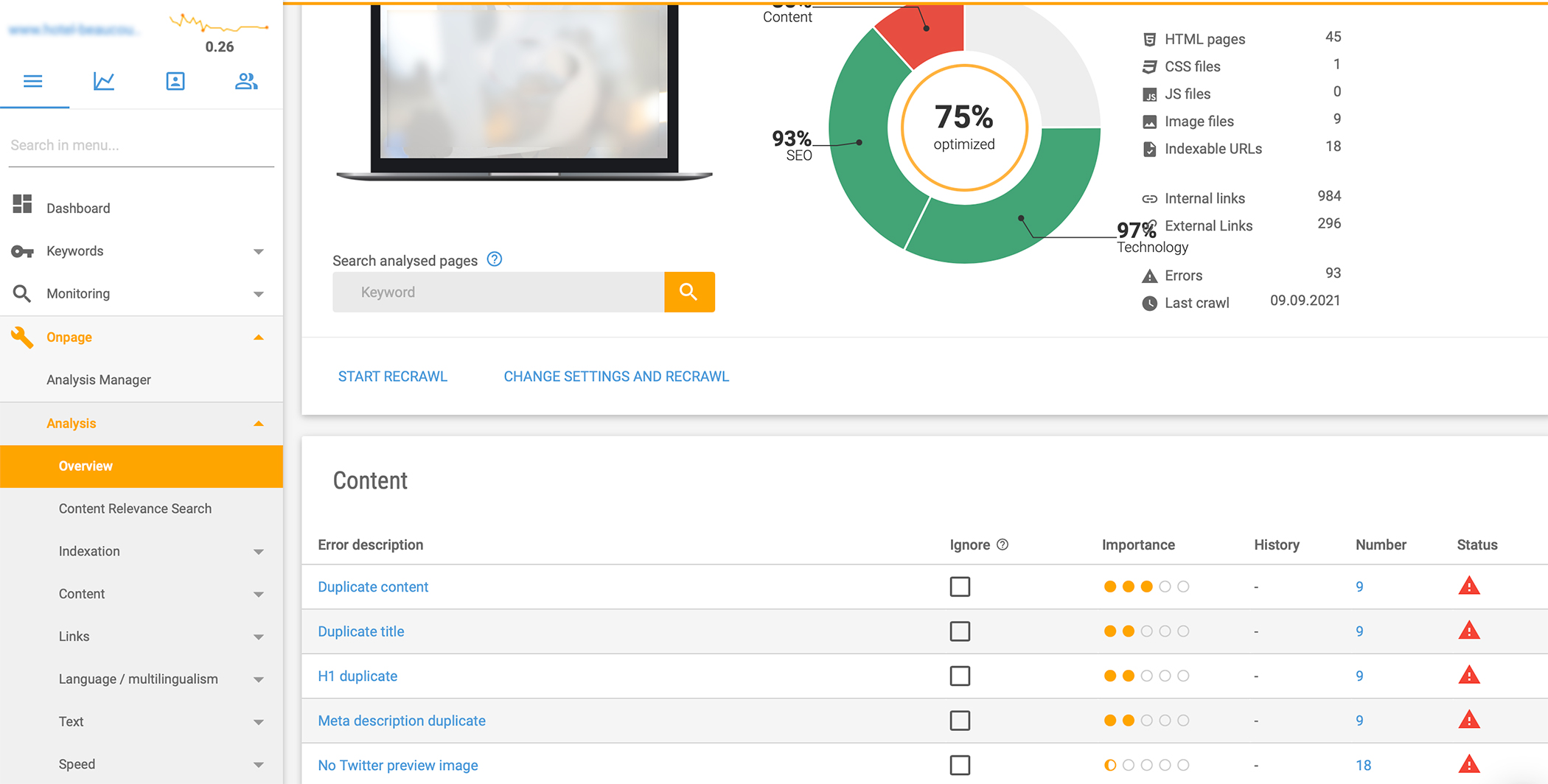
Task: Click the orange search button
Action: pos(689,292)
